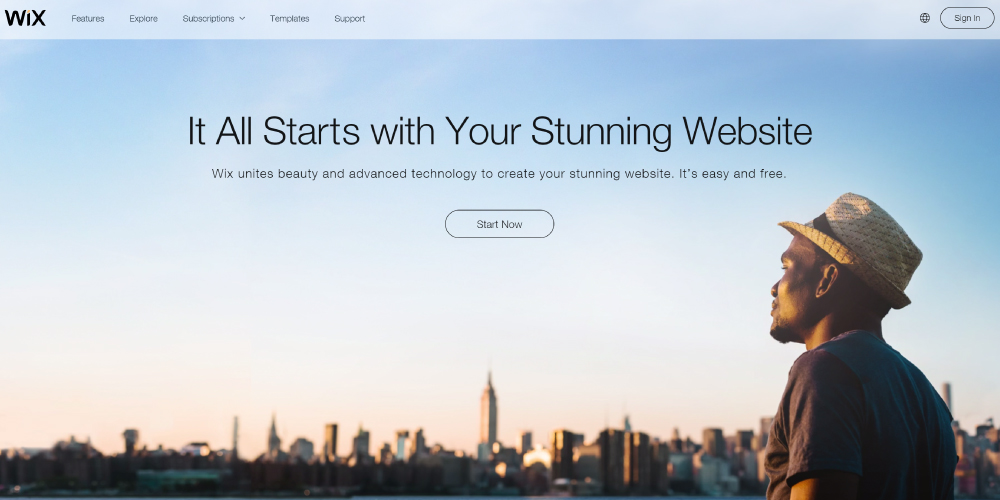Viewport: 1000px width, 500px height.
Task: Expand the Subscriptions chevron arrow
Action: (x=242, y=18)
